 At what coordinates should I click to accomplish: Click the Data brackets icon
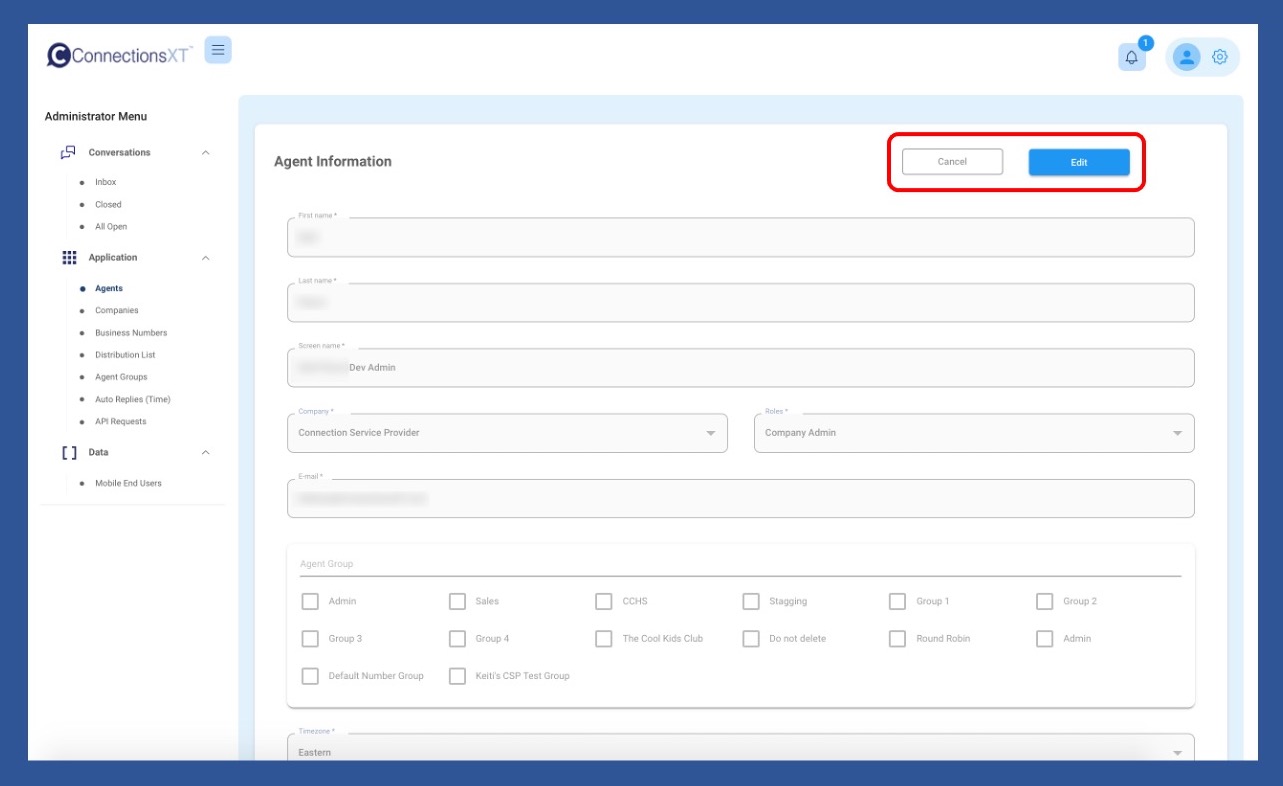pyautogui.click(x=69, y=453)
